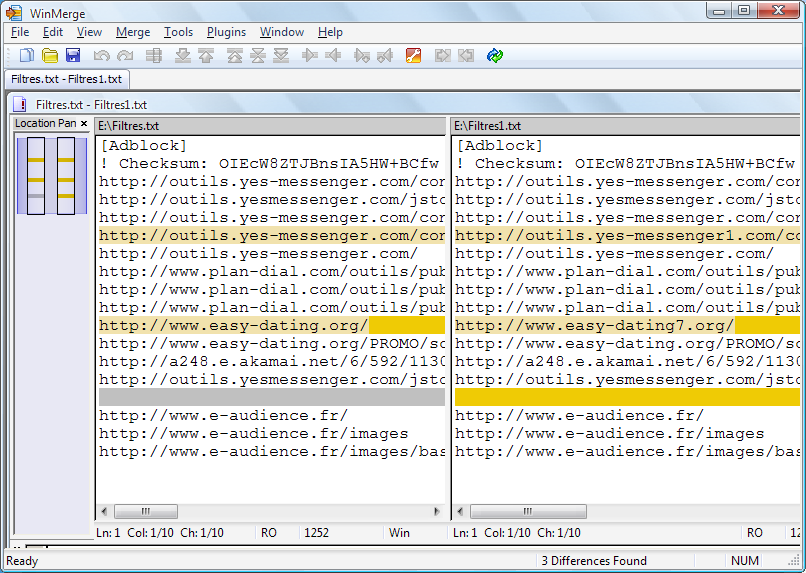The height and width of the screenshot is (573, 806).
Task: Click the Copy Left arrow icon
Action: point(334,55)
